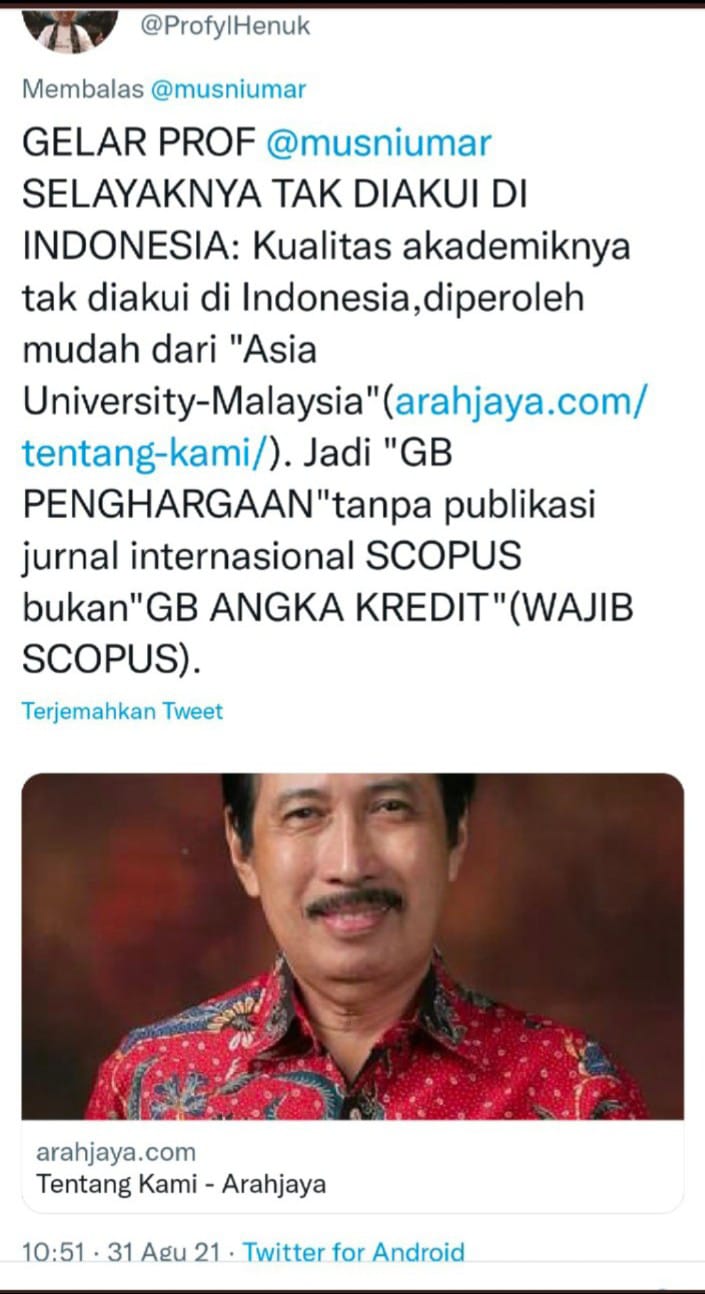Image resolution: width=705 pixels, height=1294 pixels.
Task: Tap the Membalas reply label
Action: pyautogui.click(x=83, y=90)
